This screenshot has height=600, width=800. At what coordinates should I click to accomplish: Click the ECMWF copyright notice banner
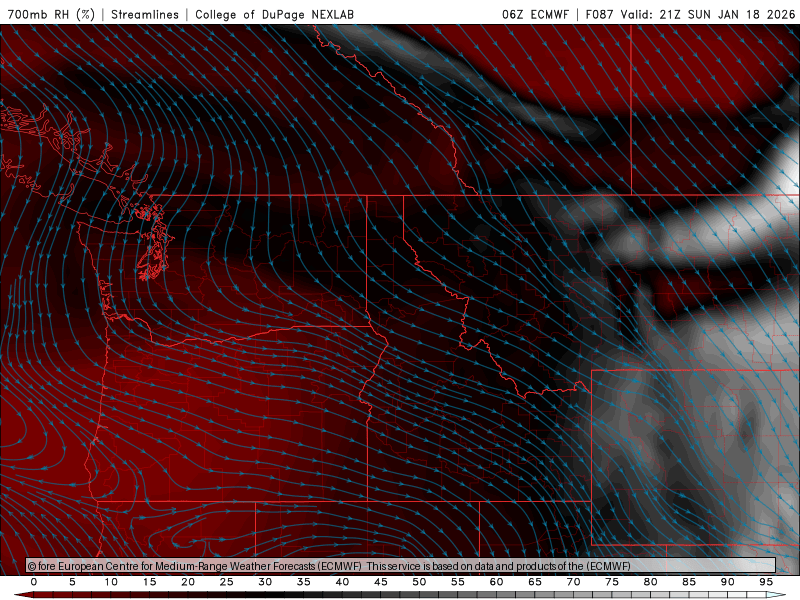401,565
